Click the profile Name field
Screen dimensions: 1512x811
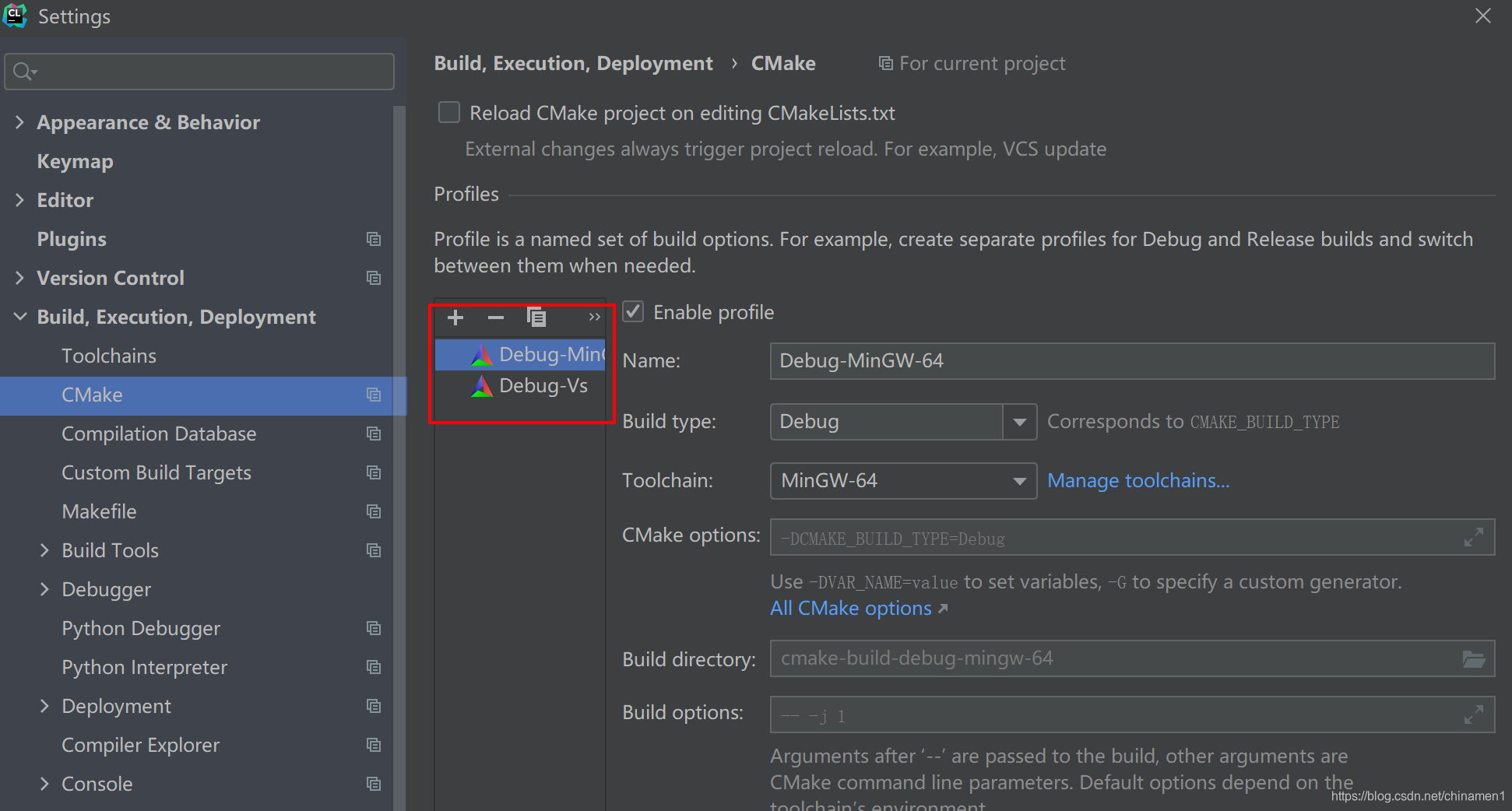point(1132,361)
